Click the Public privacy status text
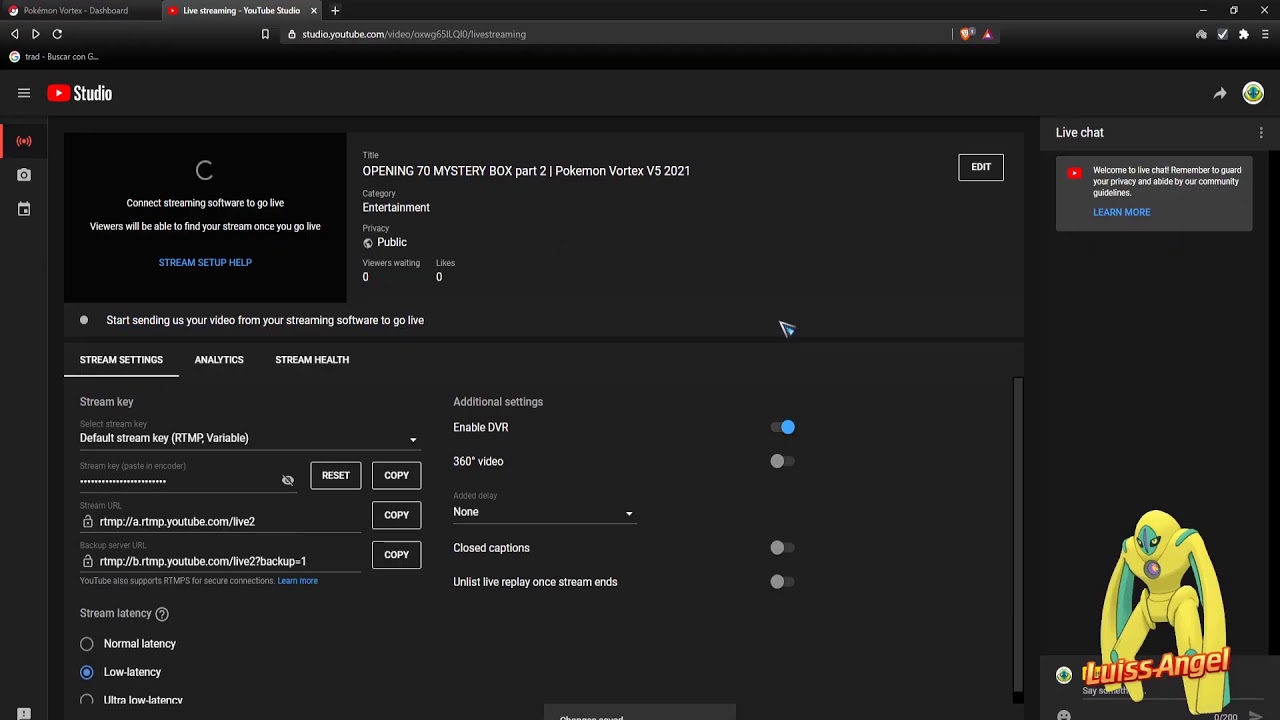Viewport: 1280px width, 720px height. (392, 243)
